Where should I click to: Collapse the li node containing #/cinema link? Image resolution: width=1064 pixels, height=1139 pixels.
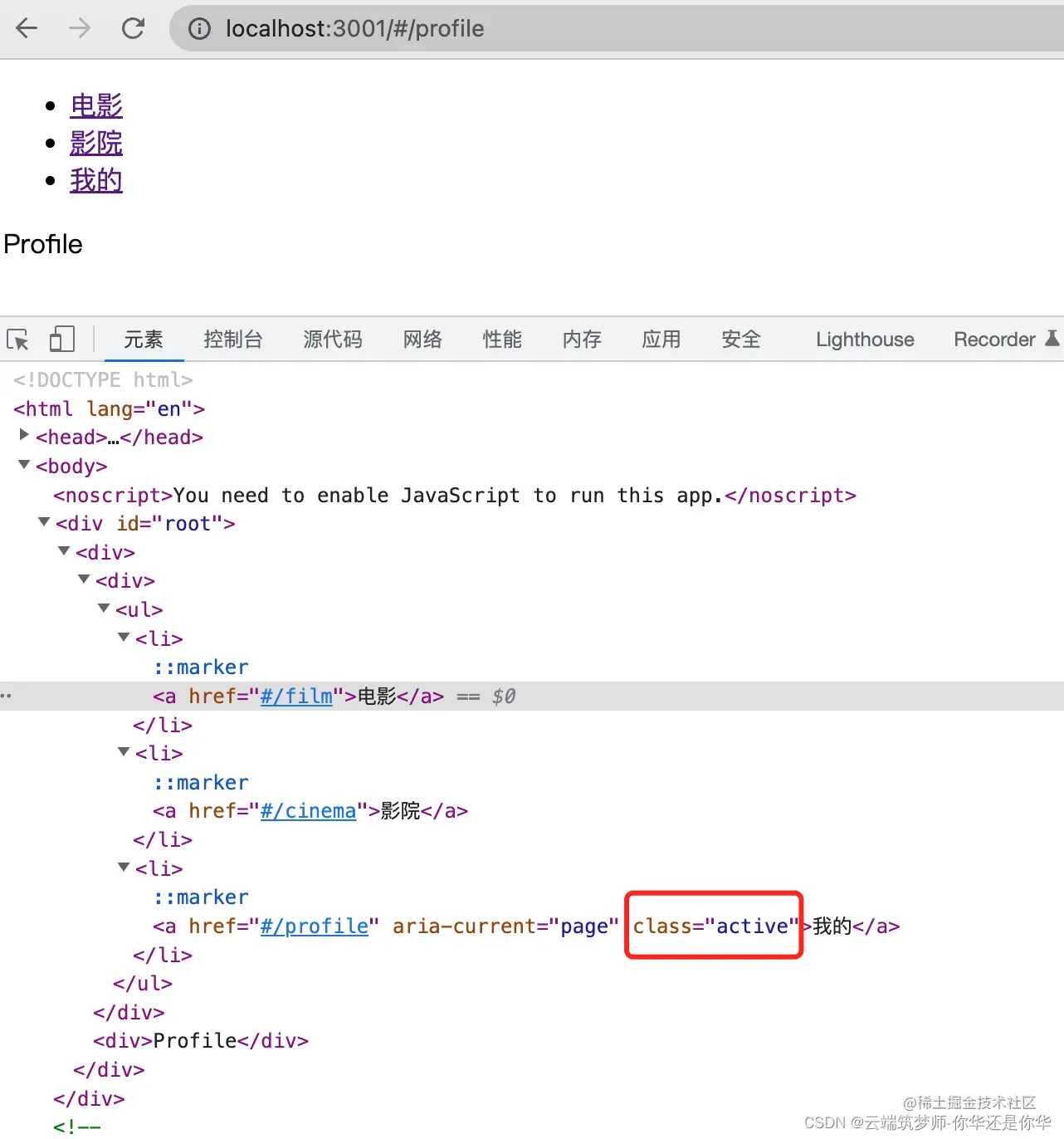(124, 752)
